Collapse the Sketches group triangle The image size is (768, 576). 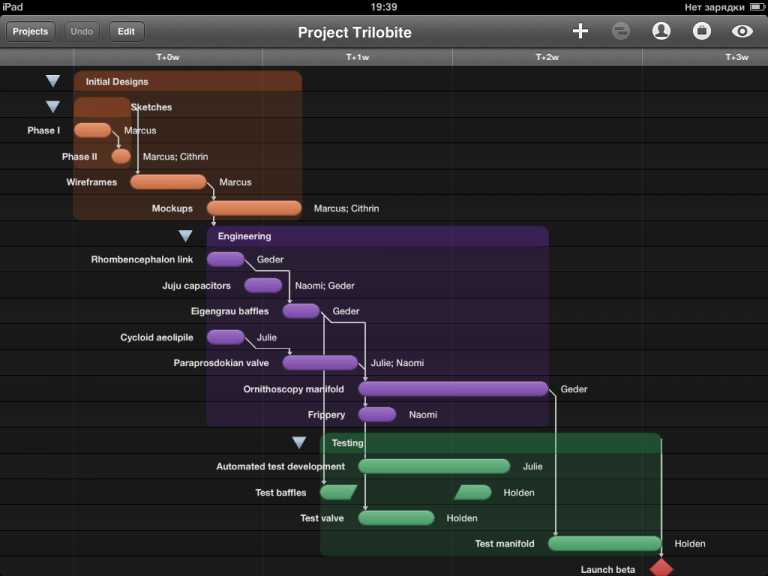pos(53,106)
